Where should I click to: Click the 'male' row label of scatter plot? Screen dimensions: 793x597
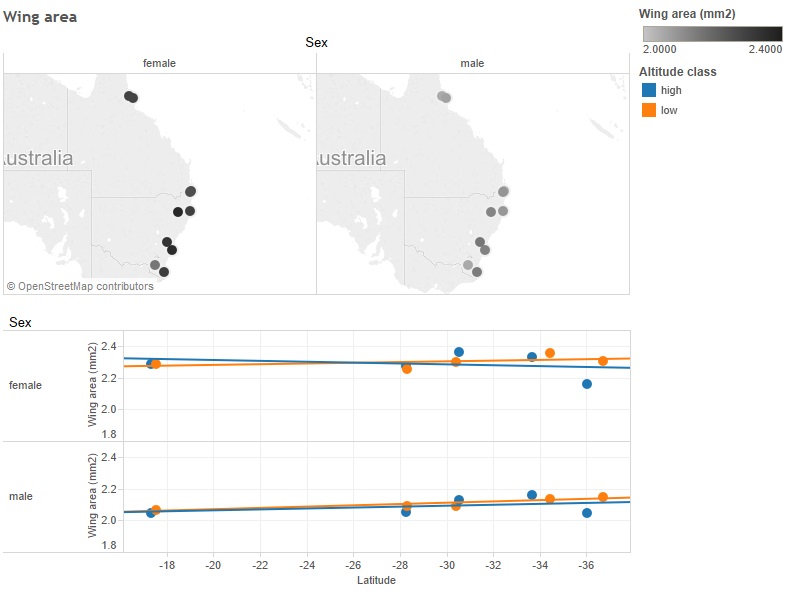(21, 496)
